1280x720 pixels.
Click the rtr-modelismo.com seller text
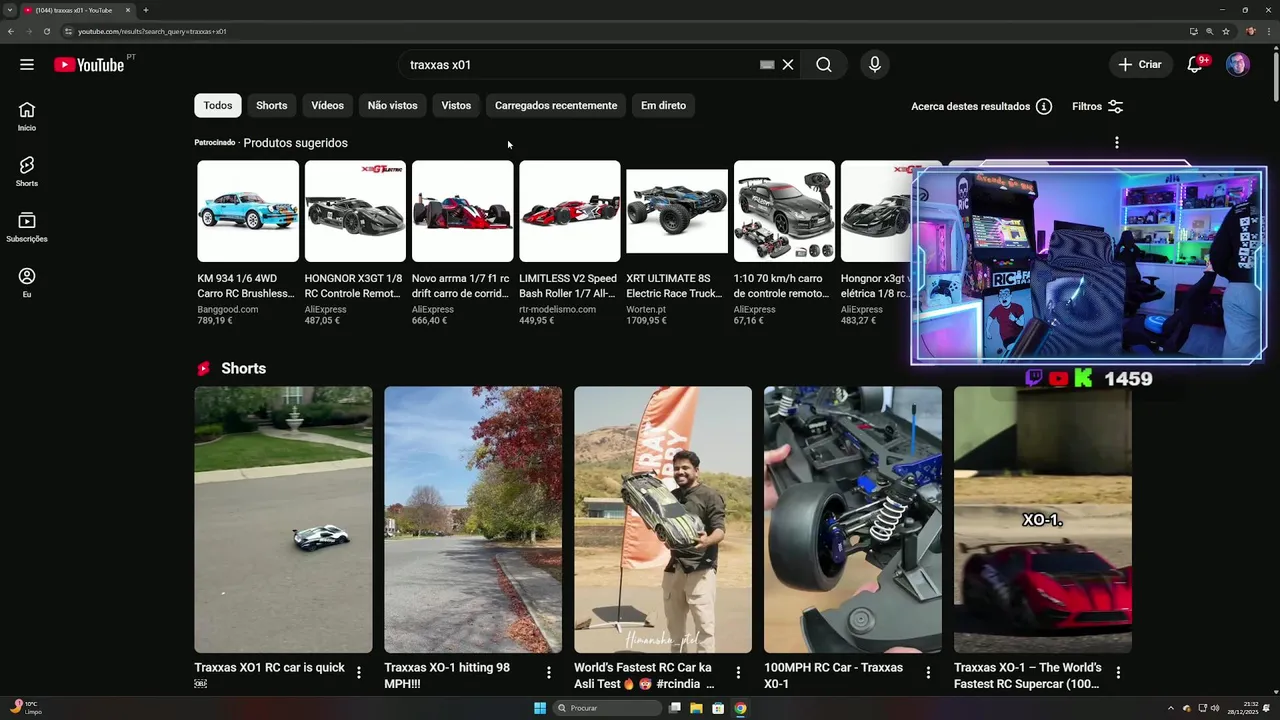557,310
